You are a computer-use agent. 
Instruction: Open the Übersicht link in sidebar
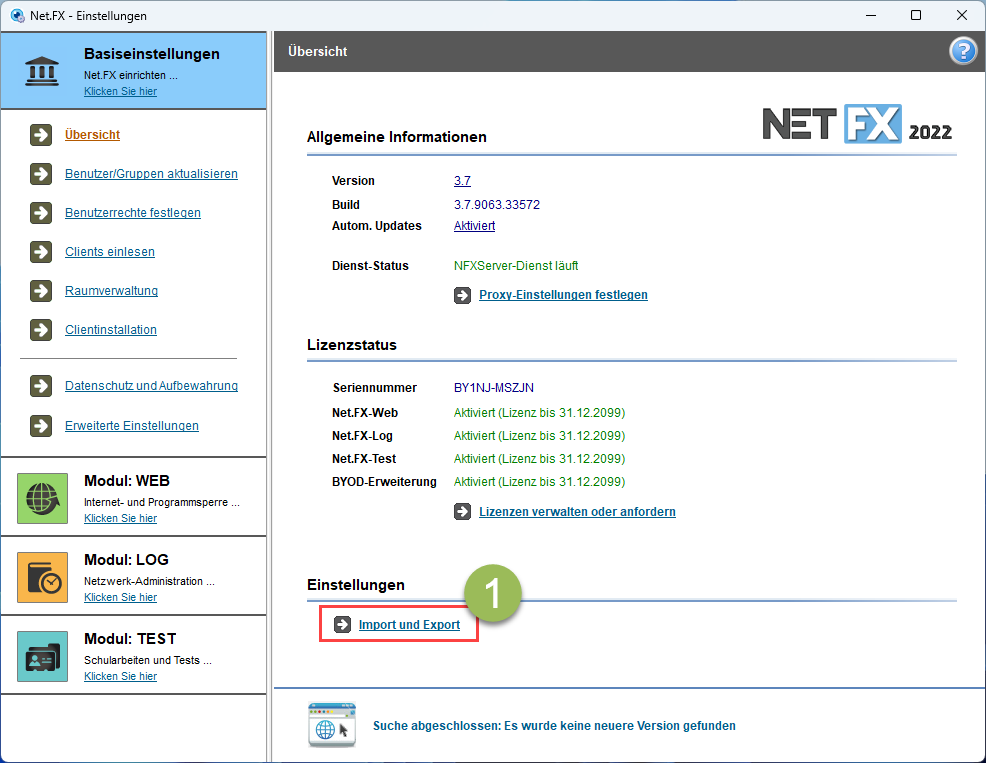pos(92,135)
